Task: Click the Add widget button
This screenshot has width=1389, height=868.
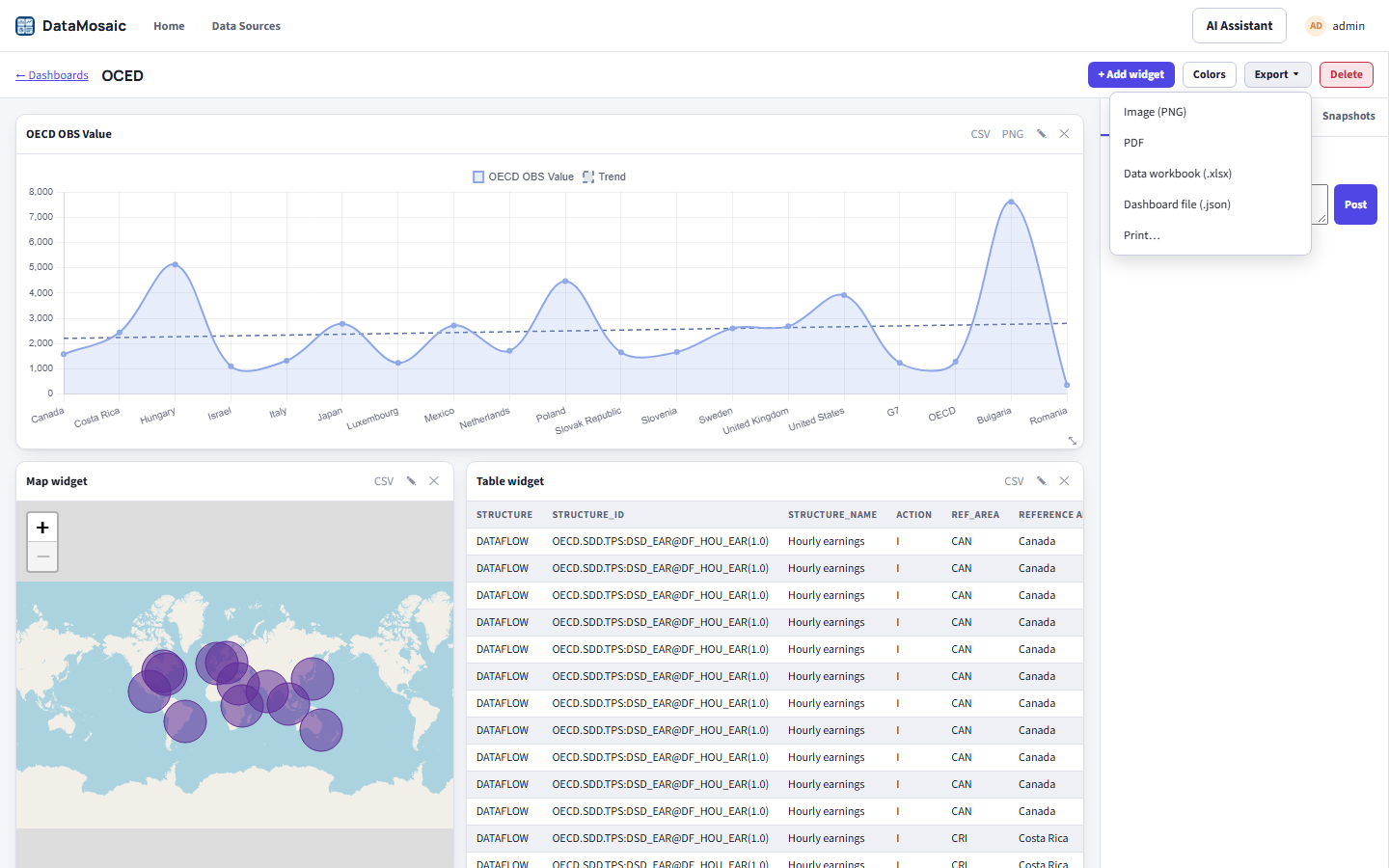Action: coord(1130,74)
